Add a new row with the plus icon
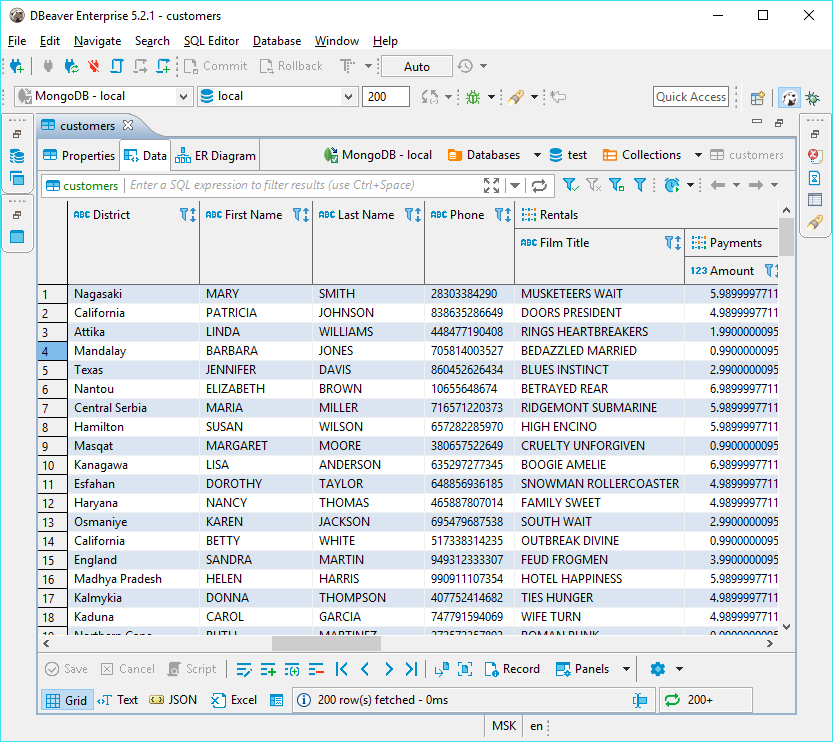 point(269,668)
